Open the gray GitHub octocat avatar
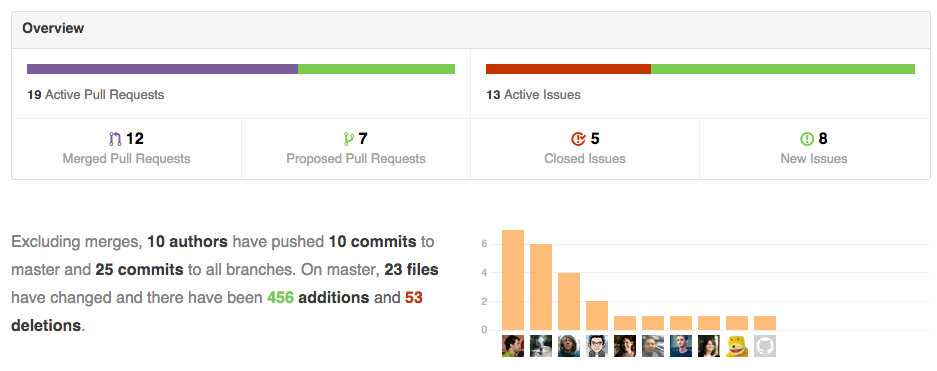This screenshot has width=937, height=371. [x=765, y=346]
